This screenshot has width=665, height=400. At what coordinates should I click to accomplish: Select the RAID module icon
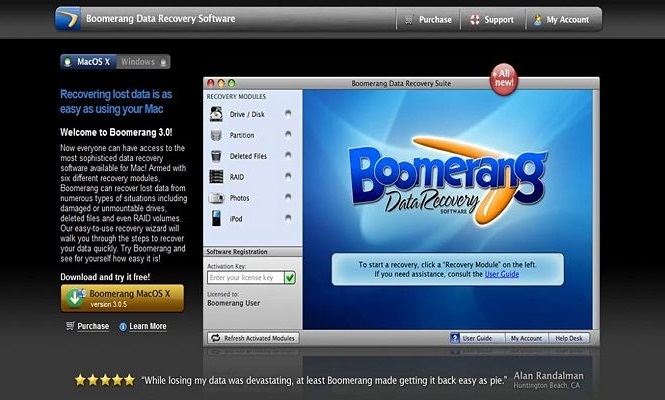coord(216,176)
